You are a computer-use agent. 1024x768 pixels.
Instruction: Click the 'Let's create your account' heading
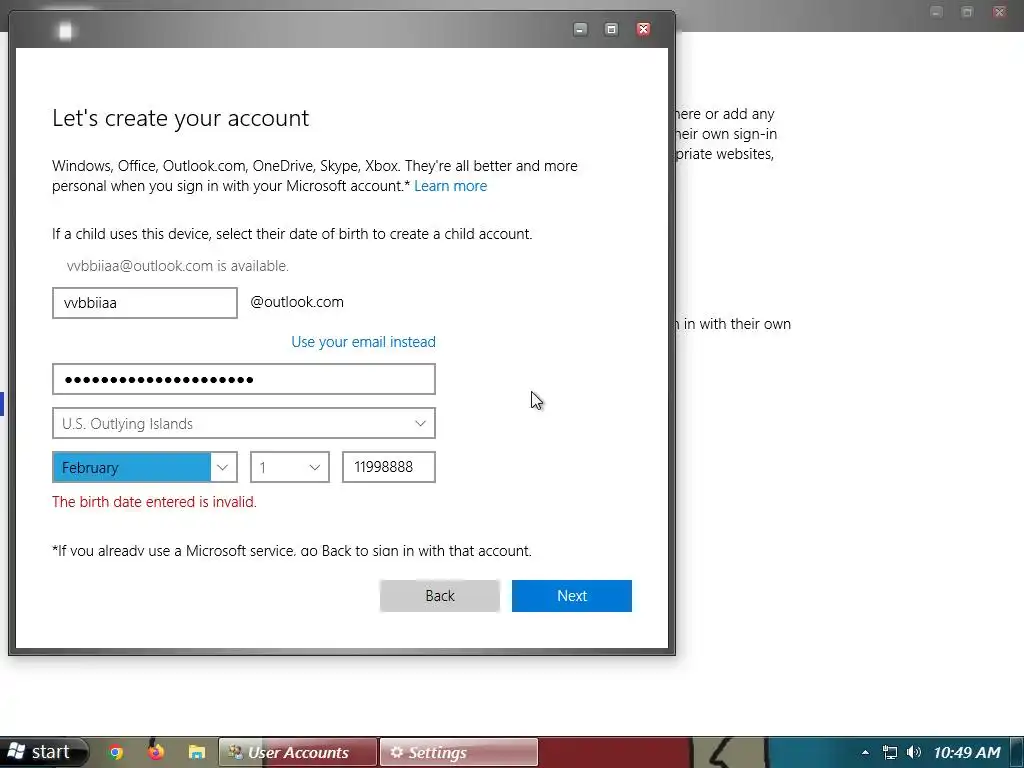pos(181,118)
